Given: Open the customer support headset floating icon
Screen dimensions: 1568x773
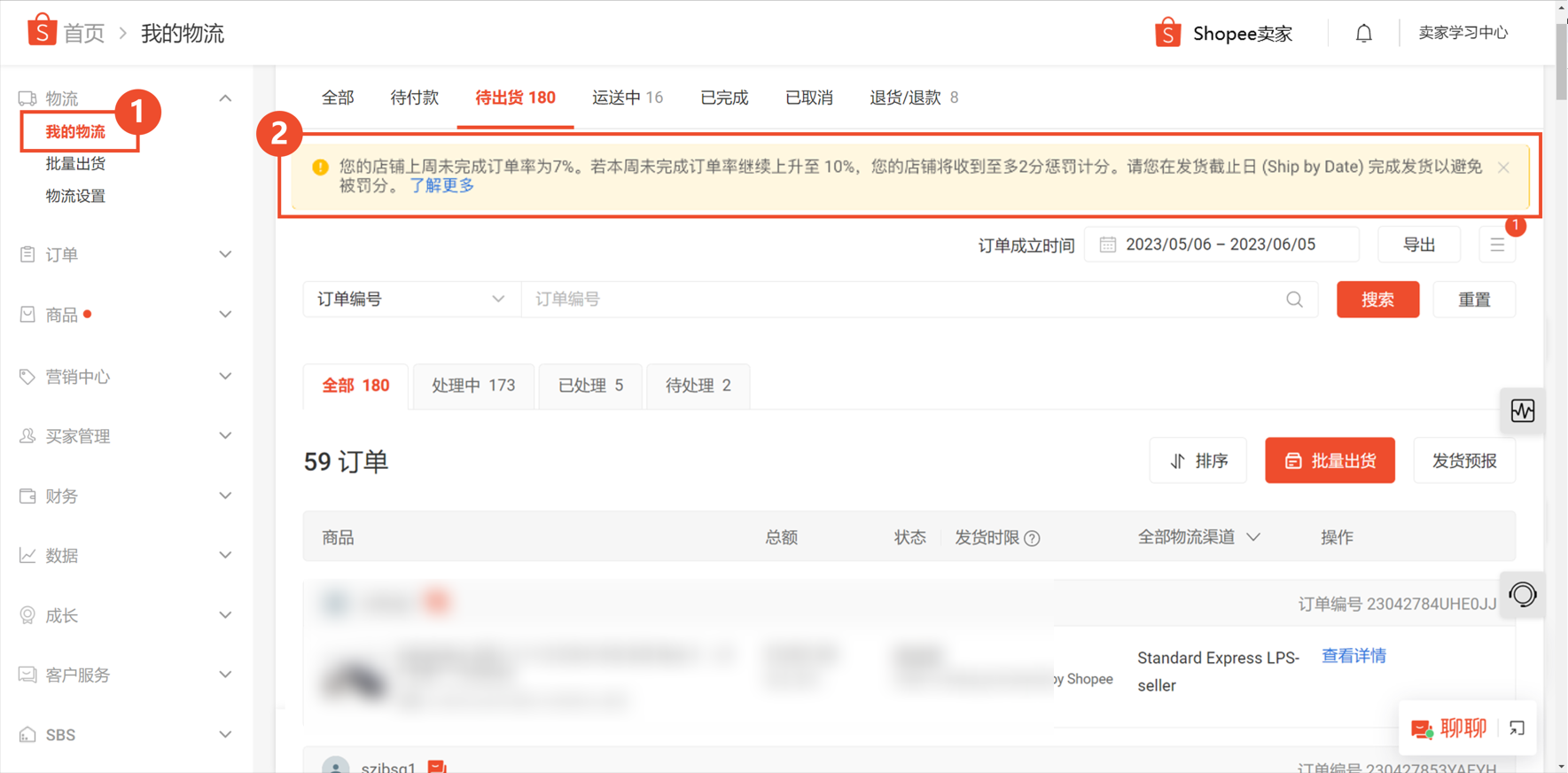Looking at the screenshot, I should [1523, 594].
